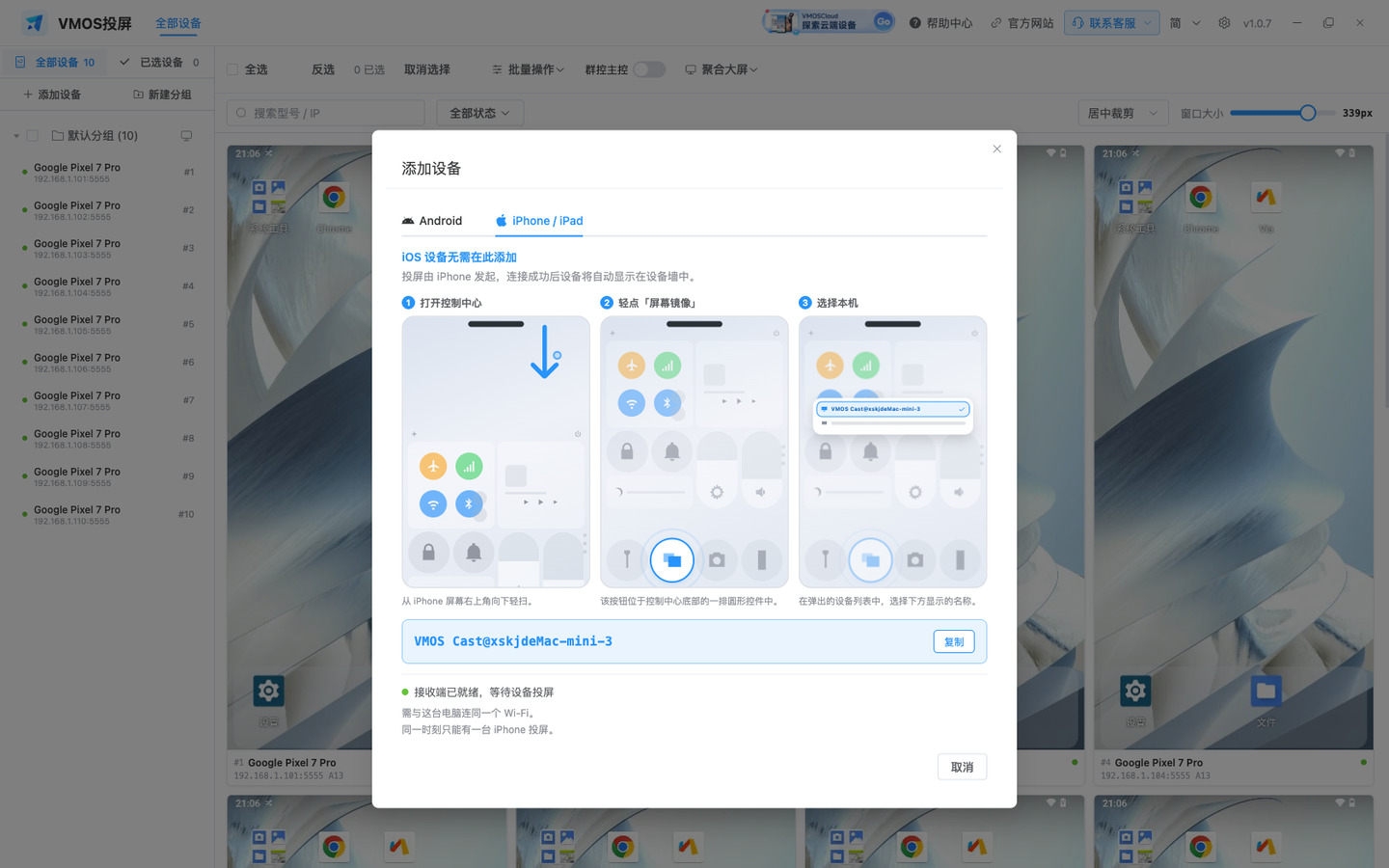The width and height of the screenshot is (1389, 868).
Task: Select sidebar device row 192.168.1.106:5555
Action: tap(107, 363)
